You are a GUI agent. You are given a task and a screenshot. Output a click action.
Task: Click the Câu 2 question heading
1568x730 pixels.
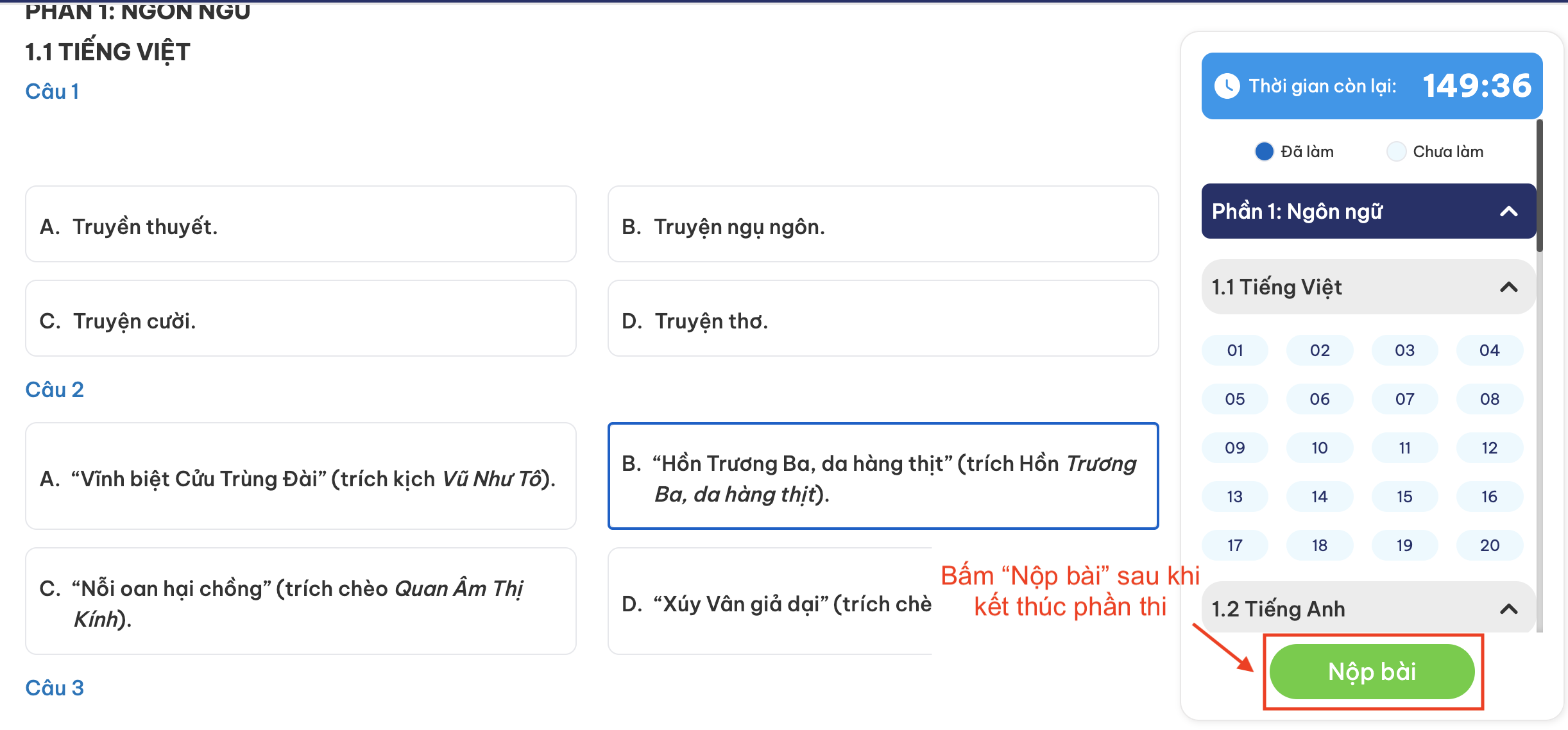55,390
